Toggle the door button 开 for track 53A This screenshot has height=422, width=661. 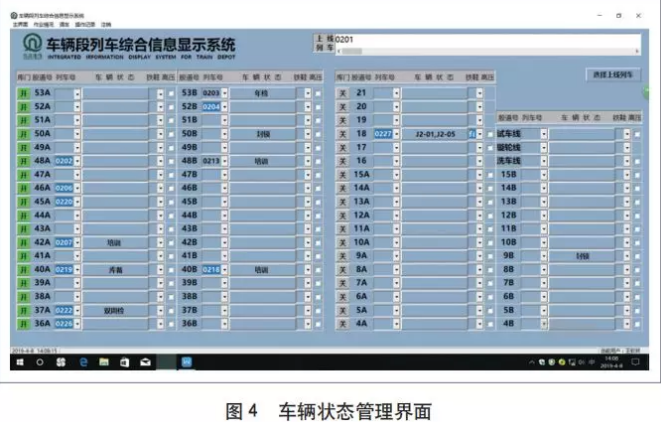(x=24, y=93)
